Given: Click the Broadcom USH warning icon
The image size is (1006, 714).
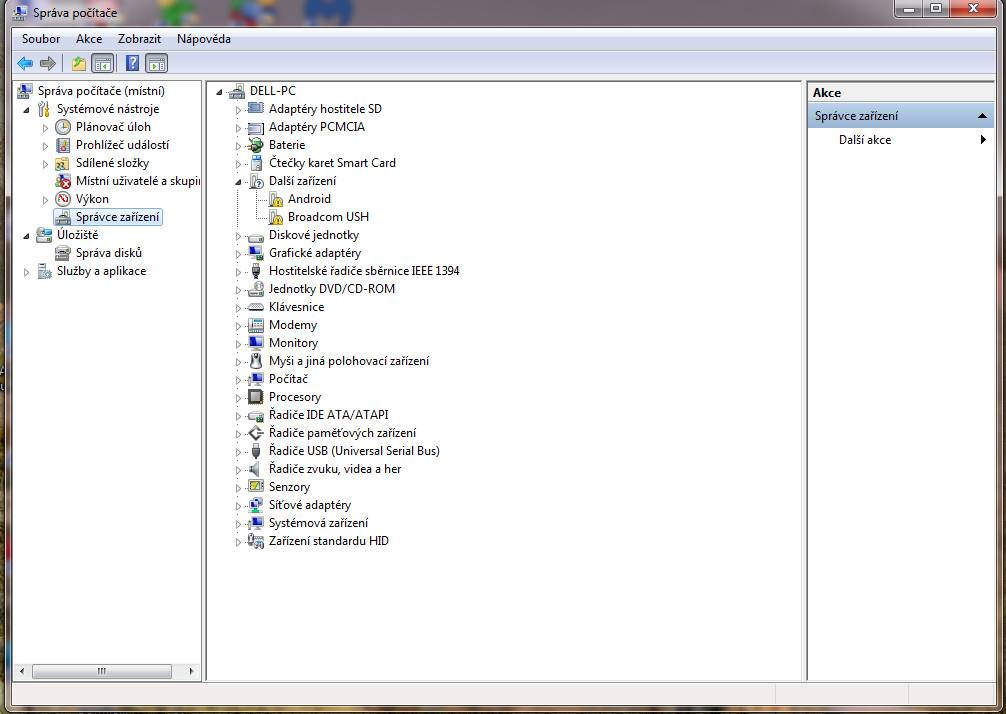Looking at the screenshot, I should tap(276, 217).
